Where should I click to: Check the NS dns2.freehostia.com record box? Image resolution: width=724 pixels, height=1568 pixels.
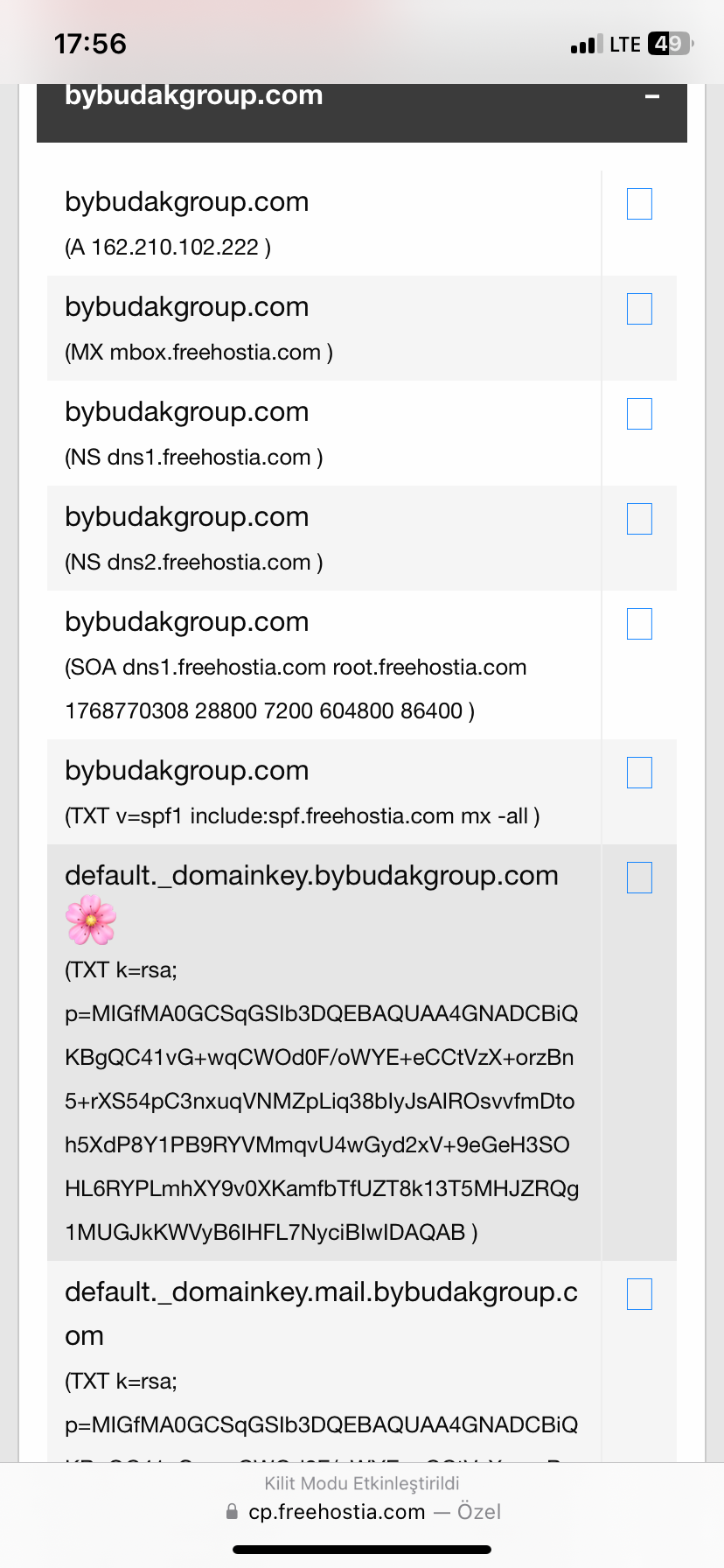639,519
